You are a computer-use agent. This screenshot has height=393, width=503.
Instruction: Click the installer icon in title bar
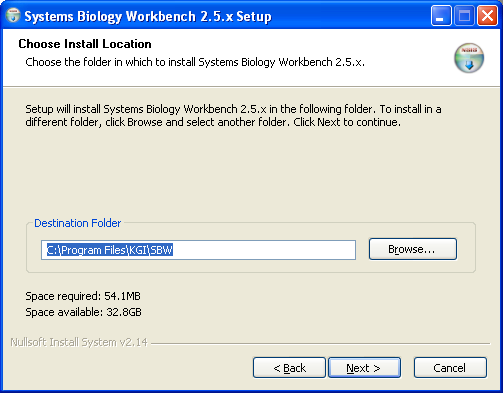(x=13, y=16)
